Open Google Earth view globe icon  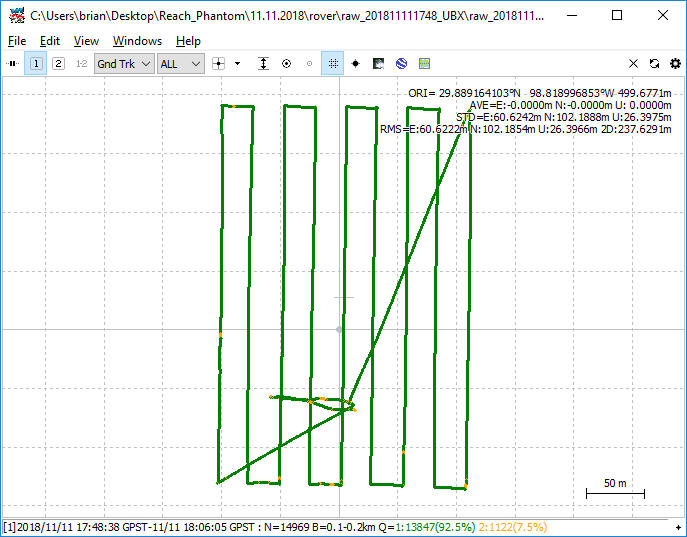point(401,64)
